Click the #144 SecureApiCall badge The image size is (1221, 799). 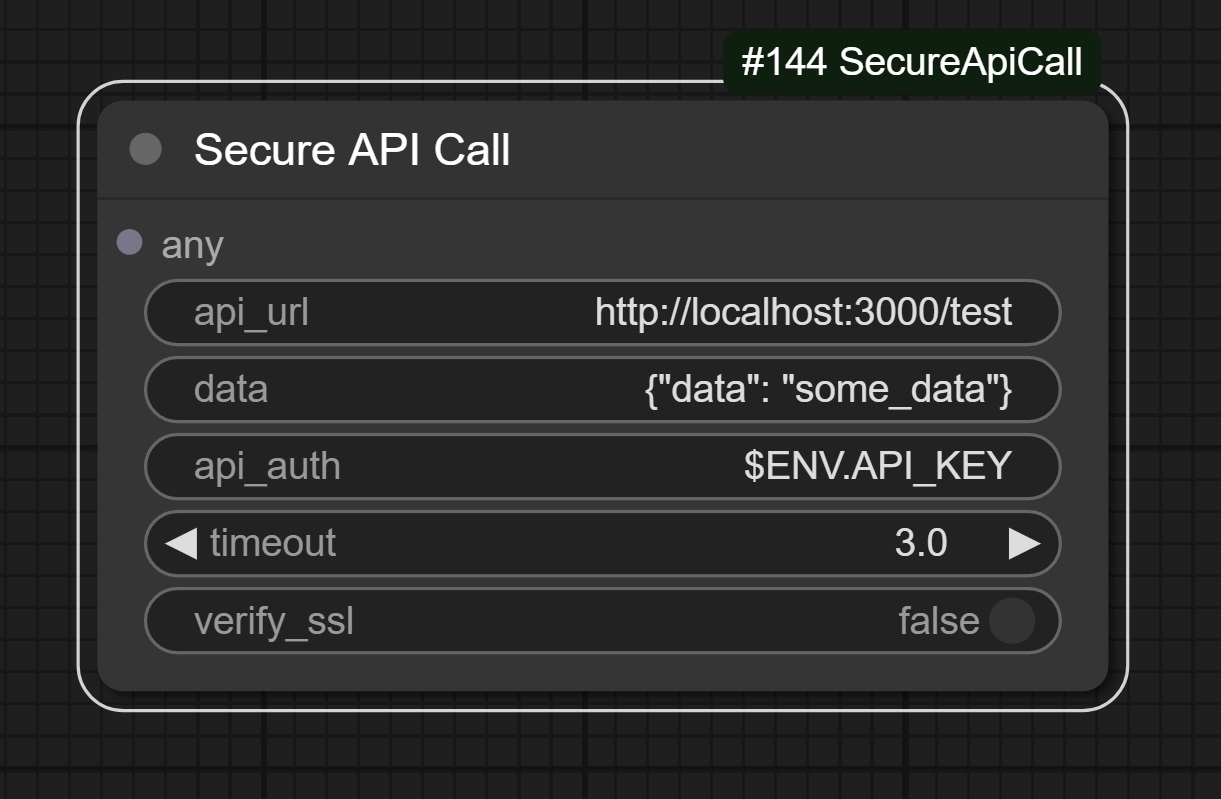point(912,63)
